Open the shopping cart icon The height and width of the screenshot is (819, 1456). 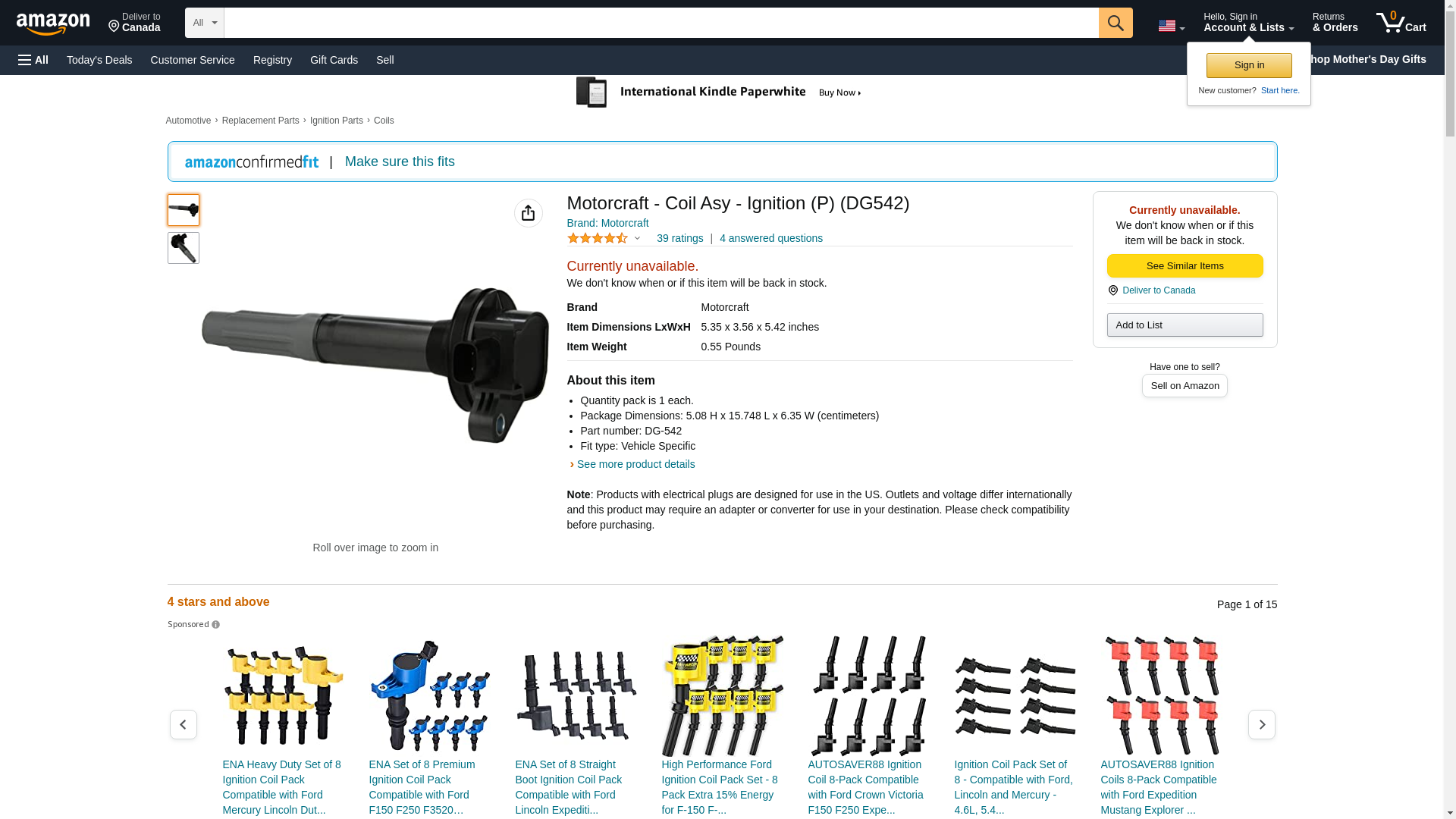click(x=1401, y=22)
